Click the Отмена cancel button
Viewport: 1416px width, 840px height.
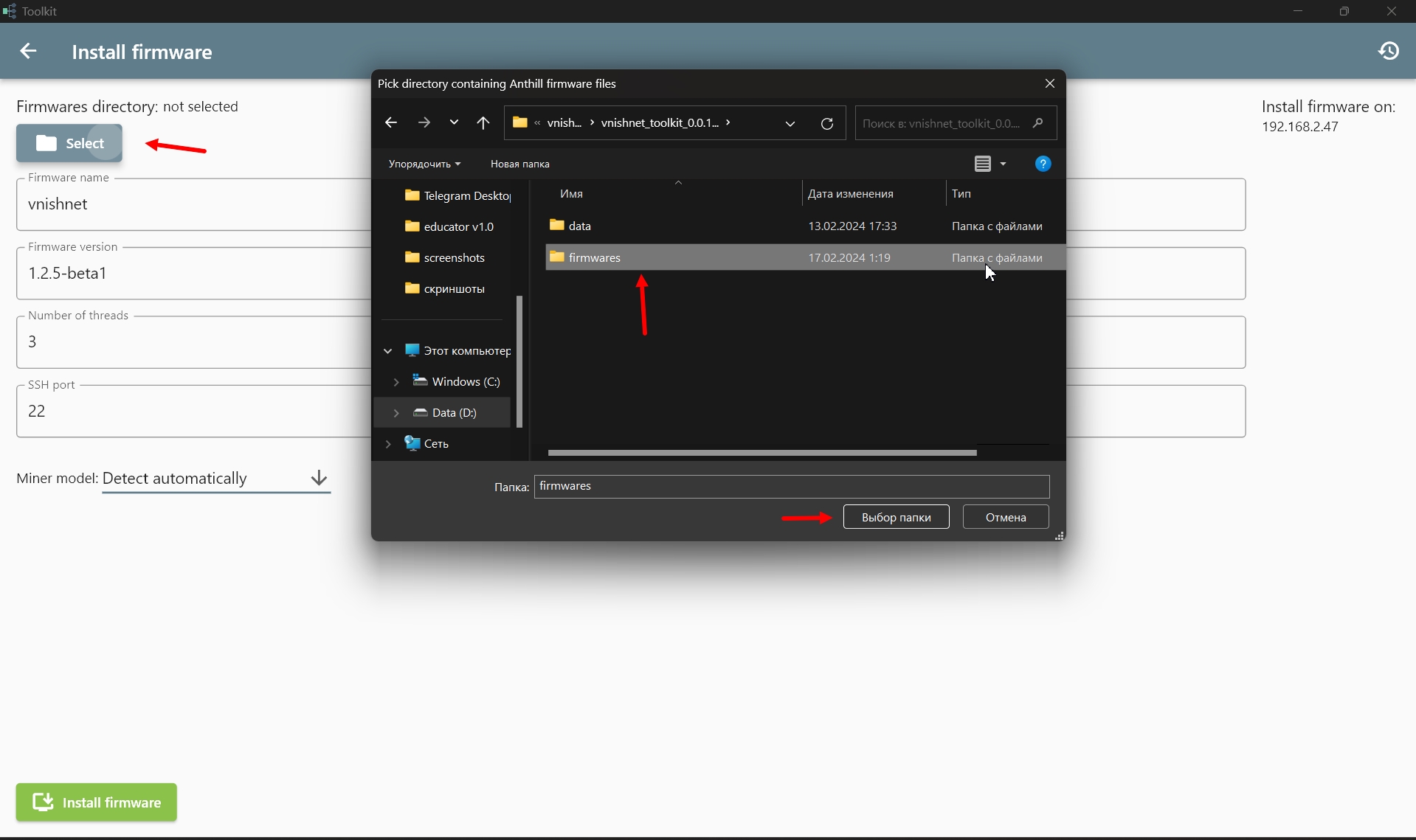pos(1006,517)
